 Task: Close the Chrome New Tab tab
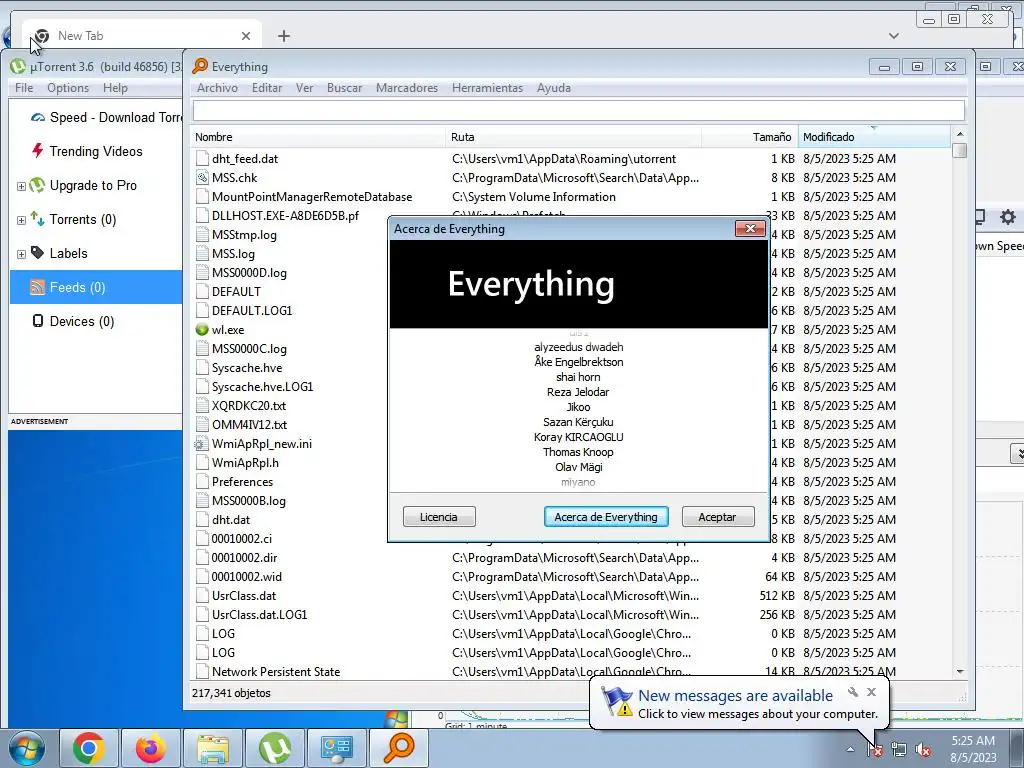point(246,36)
